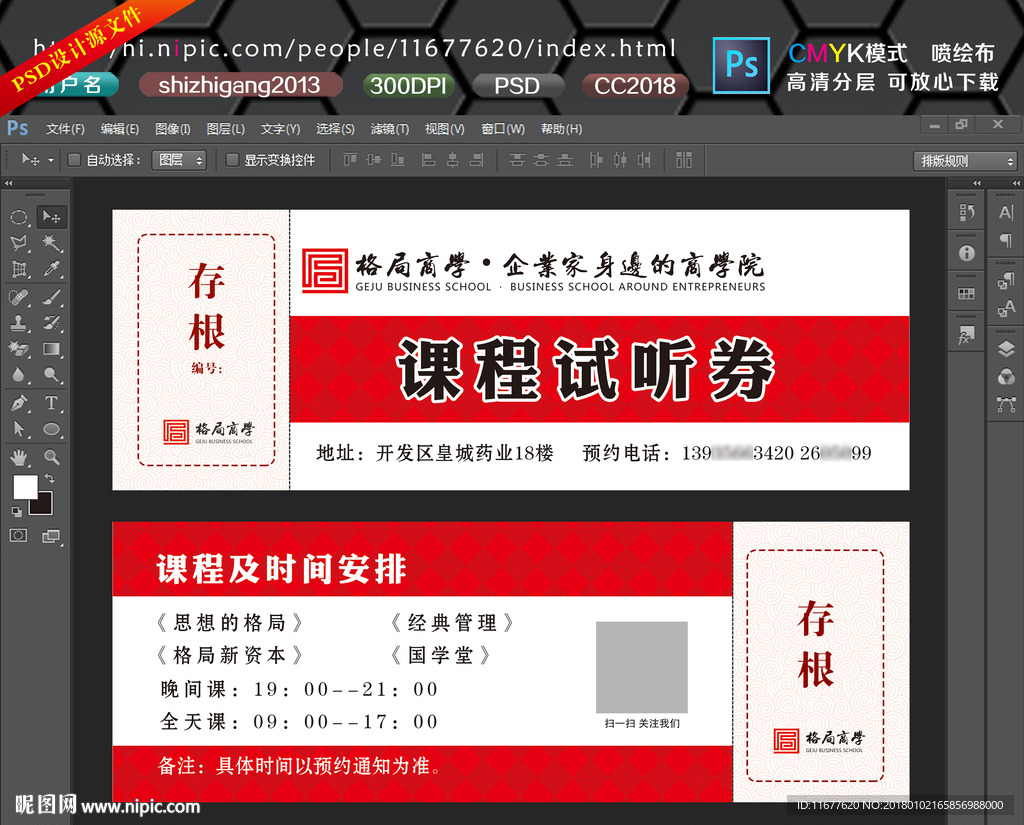
Task: Click the 课程试听券 title on canvas
Action: coord(585,370)
